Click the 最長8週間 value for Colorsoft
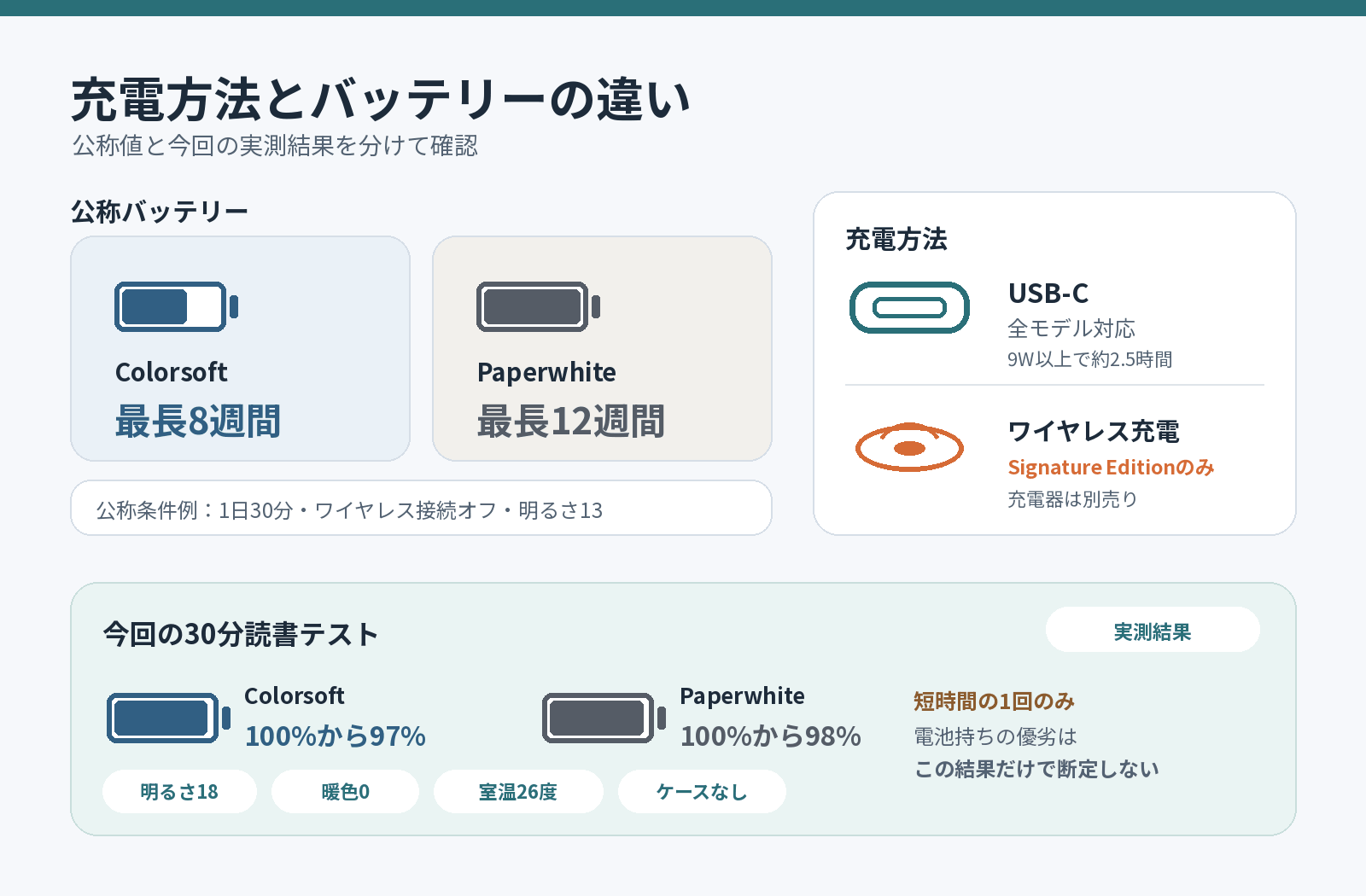The width and height of the screenshot is (1366, 896). 198,422
